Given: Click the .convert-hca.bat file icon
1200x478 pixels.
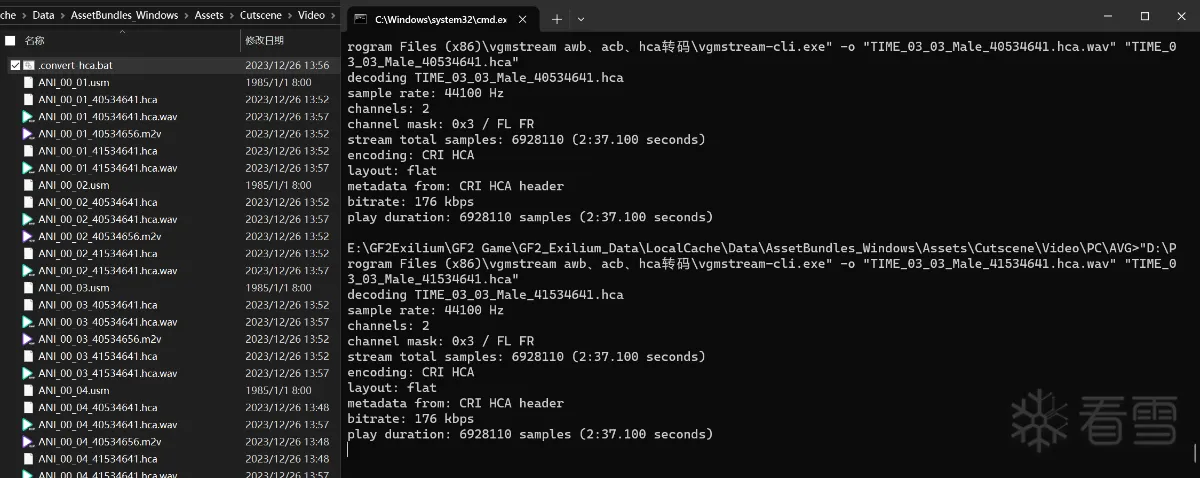Looking at the screenshot, I should [29, 65].
